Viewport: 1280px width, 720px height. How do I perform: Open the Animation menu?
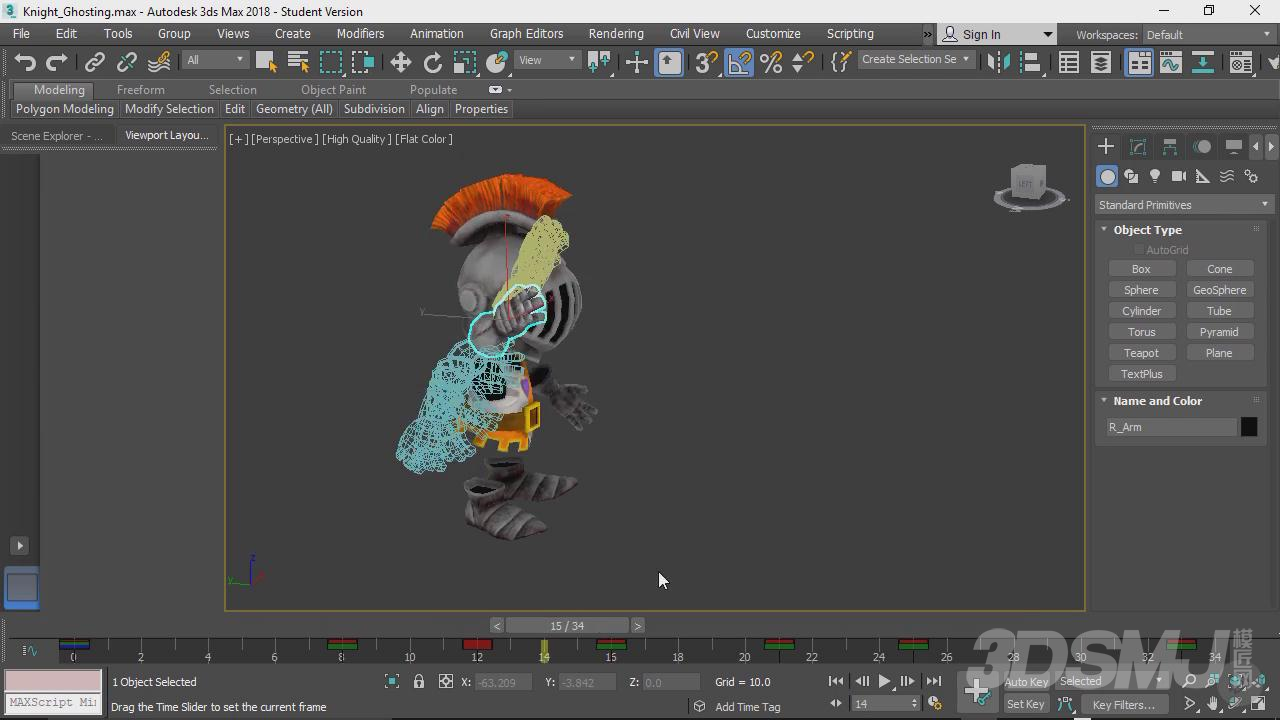point(437,34)
